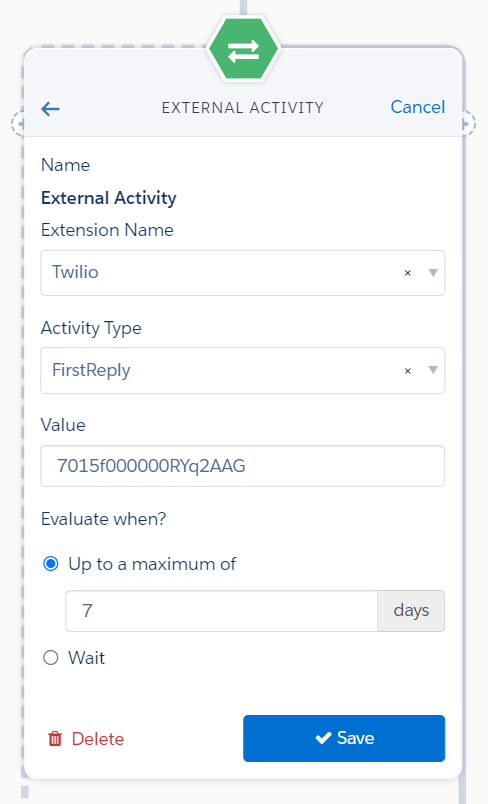Click the right plus connector node
Image resolution: width=488 pixels, height=804 pixels.
468,124
